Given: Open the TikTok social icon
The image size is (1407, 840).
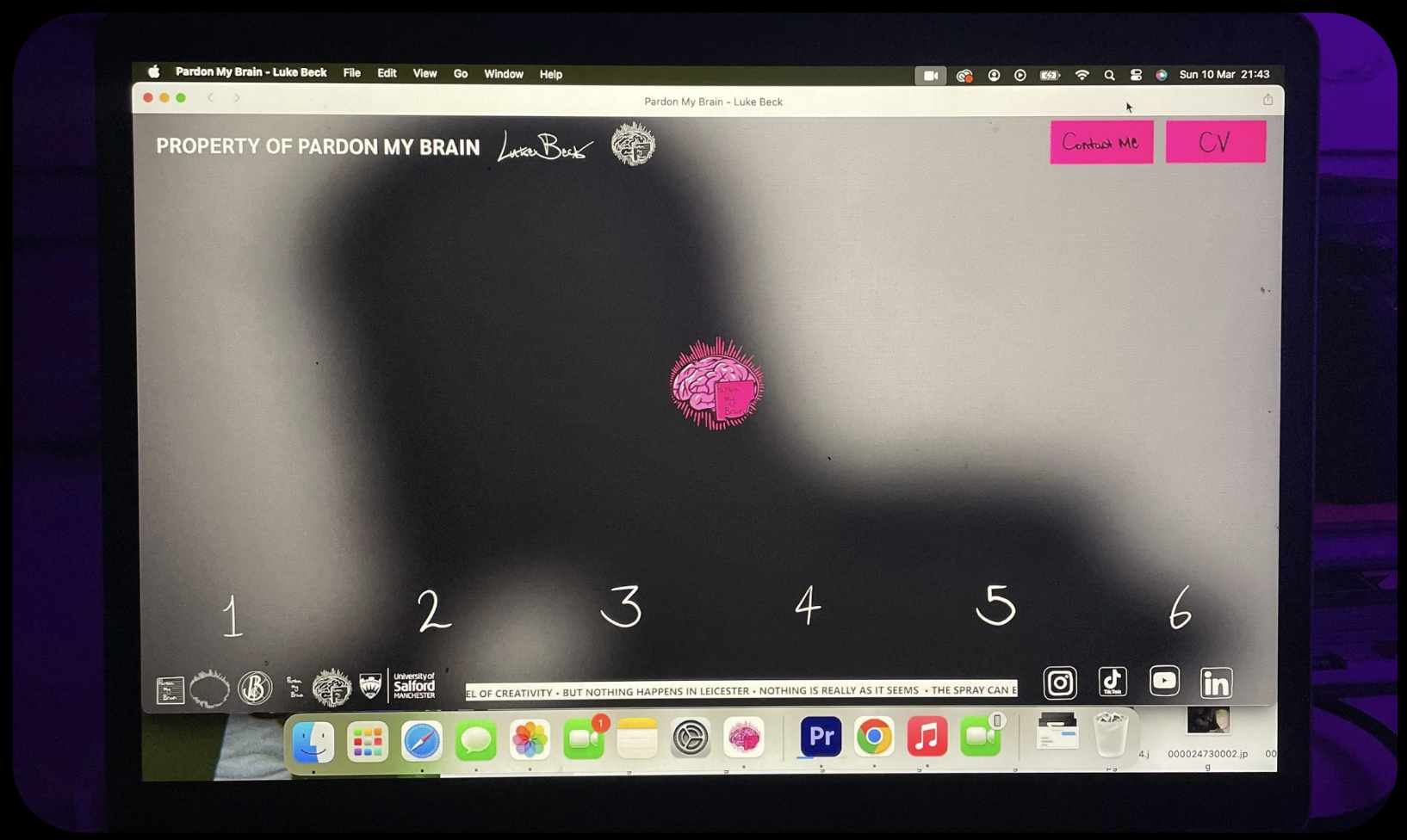Looking at the screenshot, I should (1113, 682).
